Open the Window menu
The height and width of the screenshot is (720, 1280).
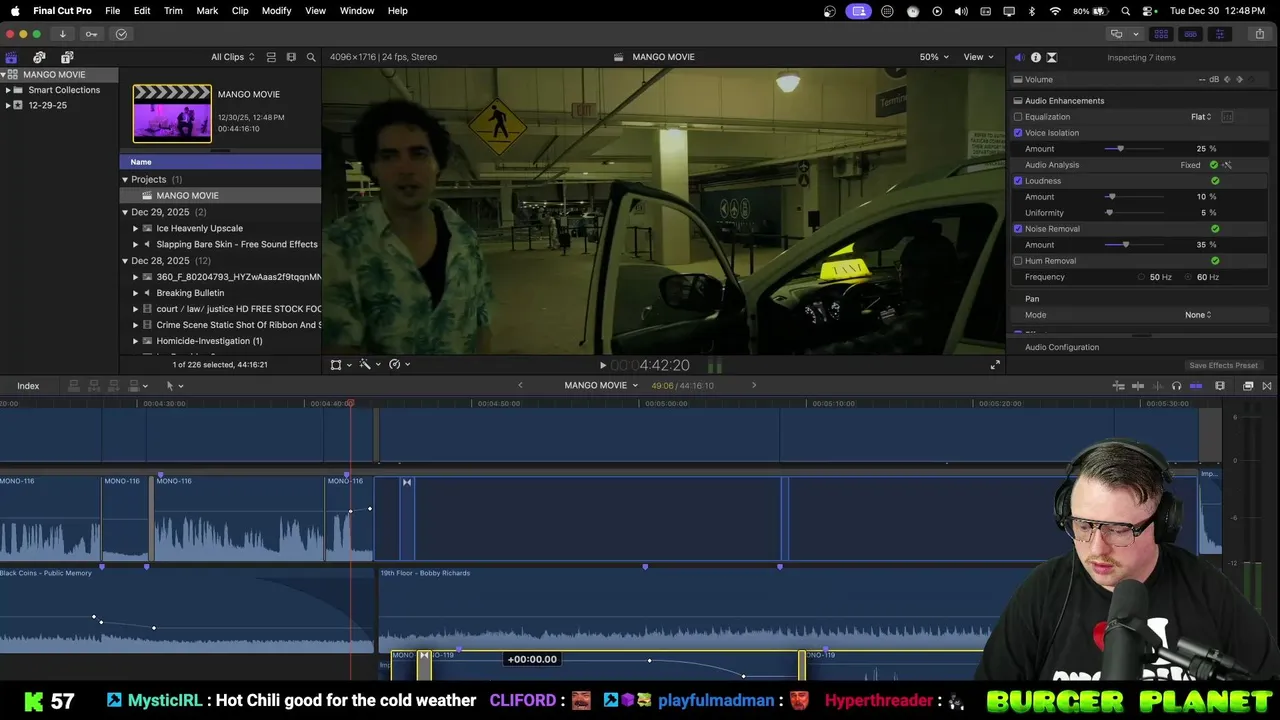357,11
